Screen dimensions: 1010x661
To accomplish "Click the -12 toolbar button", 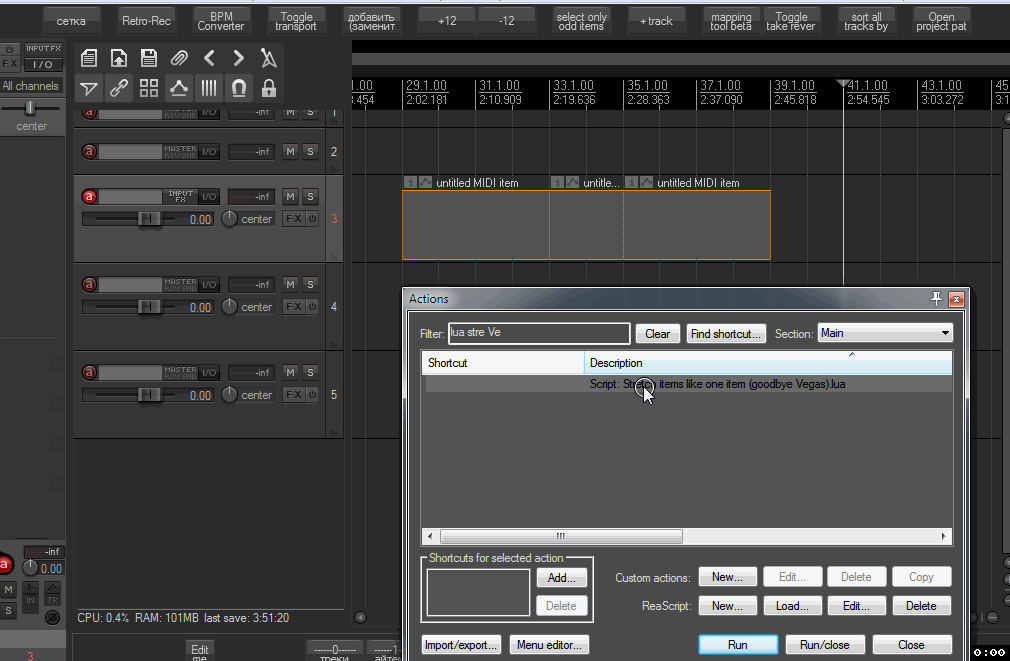I will pos(507,21).
